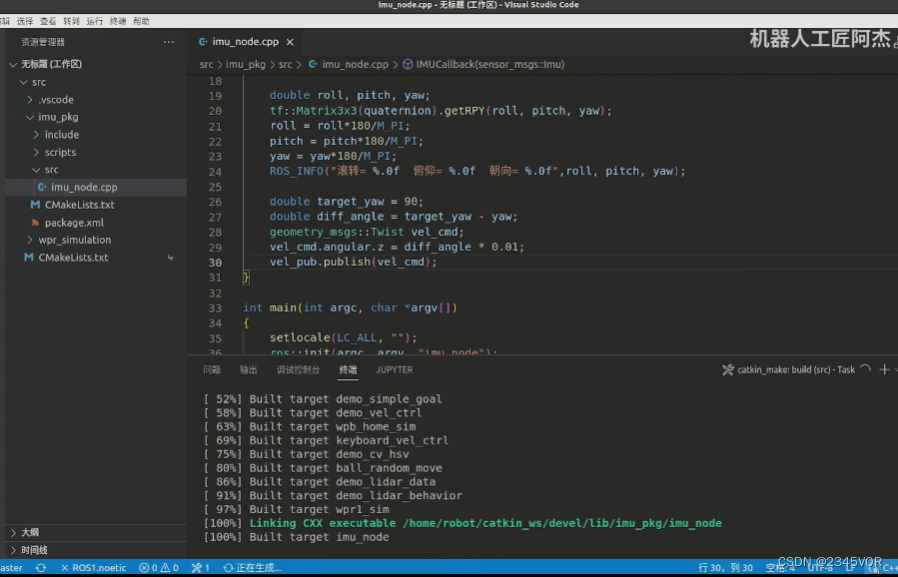Open the imu_pkg CMakeLists.txt file
Image resolution: width=898 pixels, height=577 pixels.
pos(79,205)
